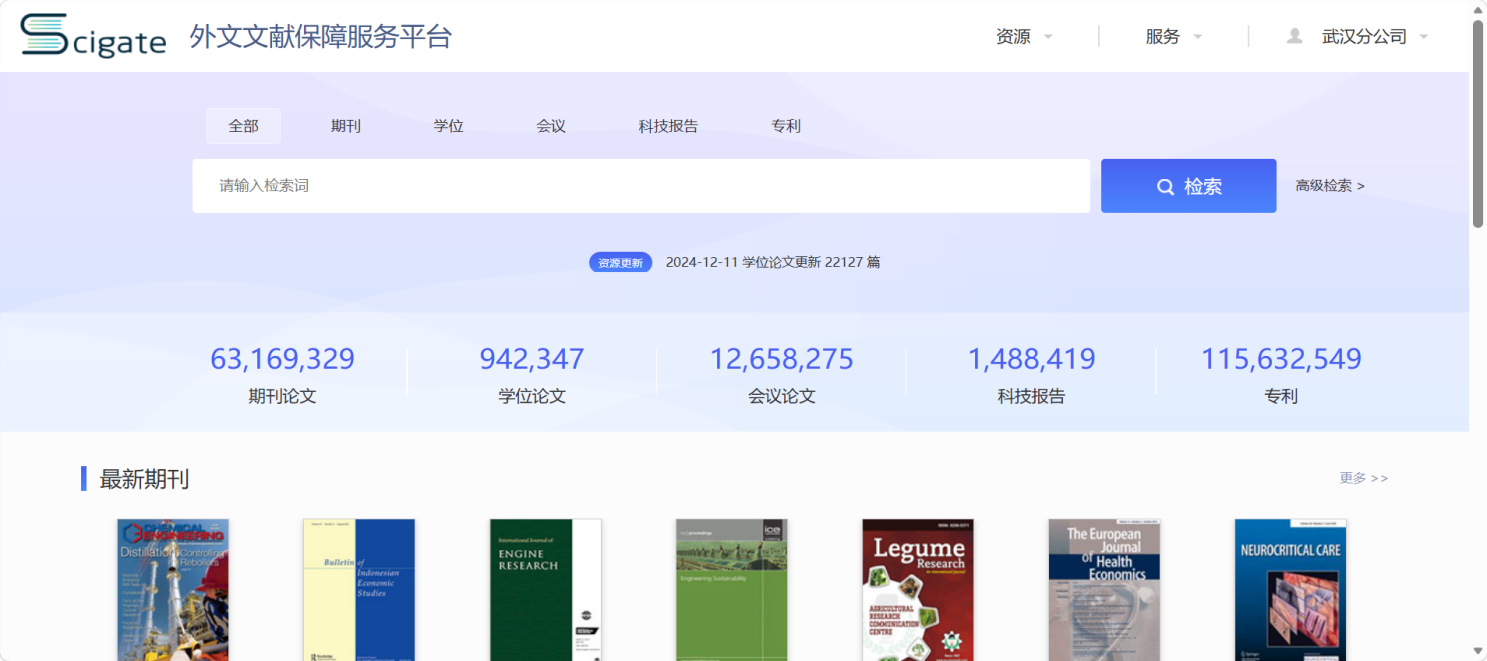Click the user avatar icon
Image resolution: width=1487 pixels, height=661 pixels.
(1295, 36)
